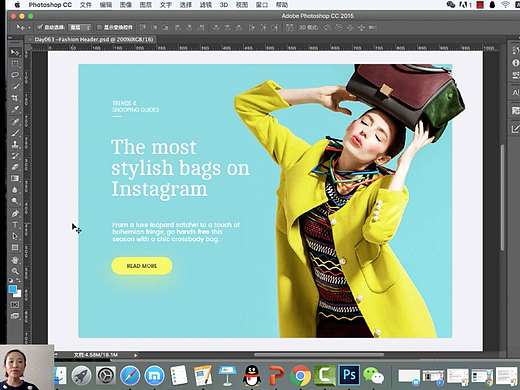Image resolution: width=520 pixels, height=390 pixels.
Task: Select the Clone Stamp tool
Action: click(x=15, y=144)
